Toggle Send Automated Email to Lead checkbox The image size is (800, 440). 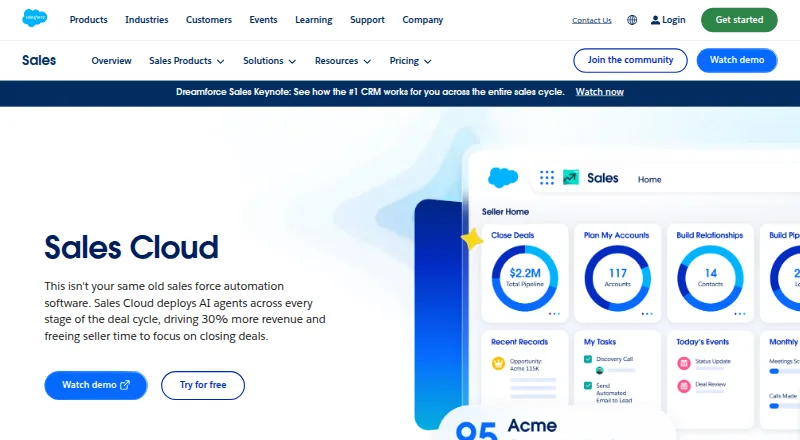588,385
